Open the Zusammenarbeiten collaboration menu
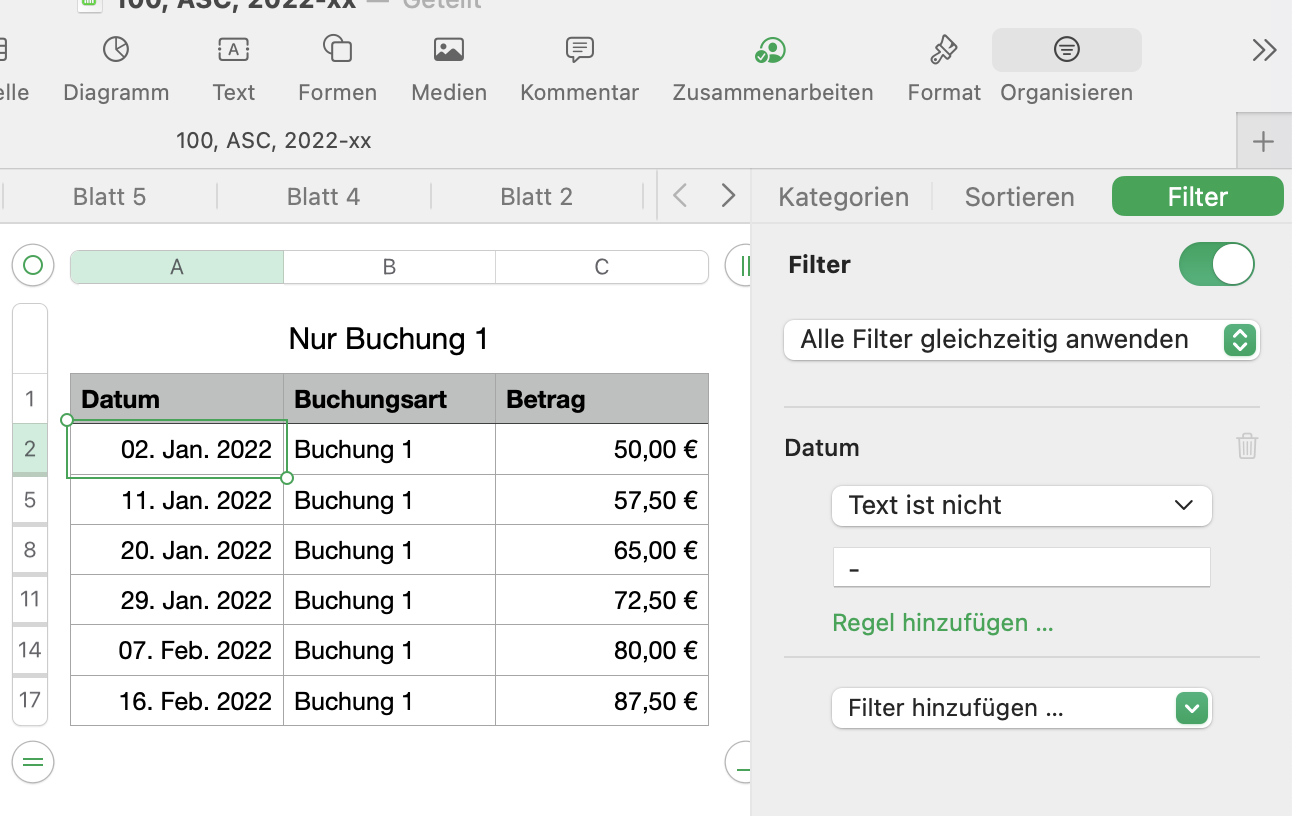The height and width of the screenshot is (816, 1292). pos(772,67)
